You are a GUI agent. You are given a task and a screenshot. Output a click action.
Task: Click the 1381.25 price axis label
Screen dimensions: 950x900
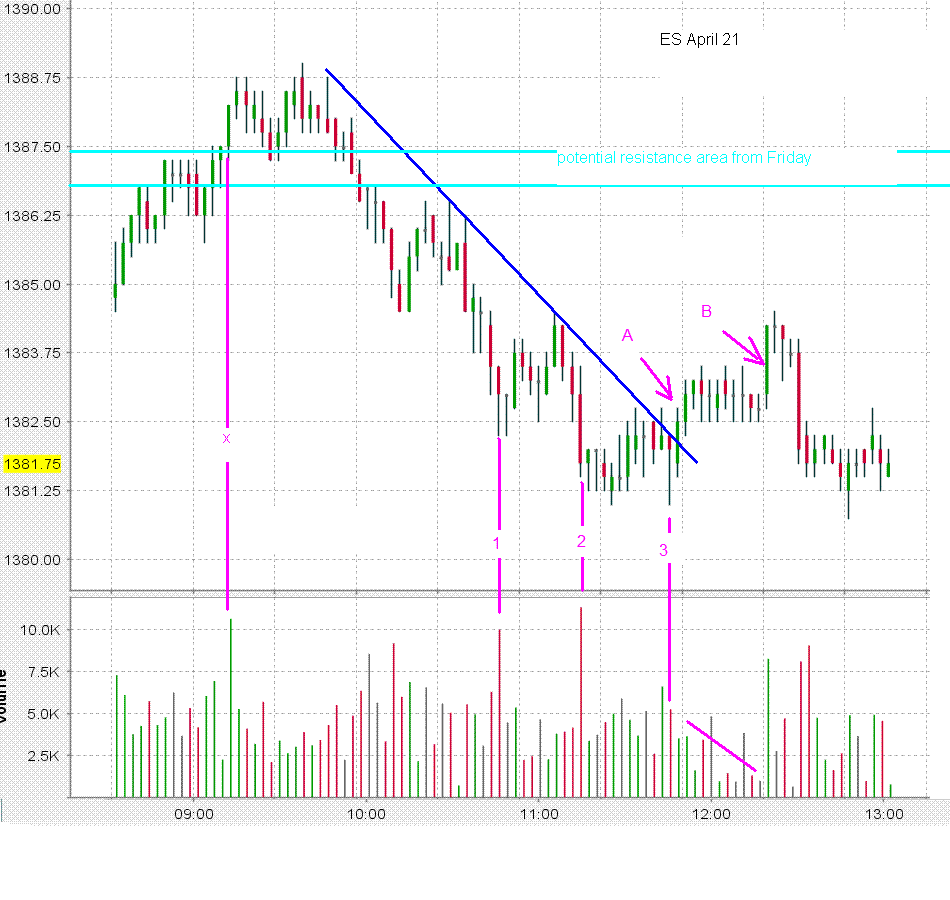tap(32, 491)
